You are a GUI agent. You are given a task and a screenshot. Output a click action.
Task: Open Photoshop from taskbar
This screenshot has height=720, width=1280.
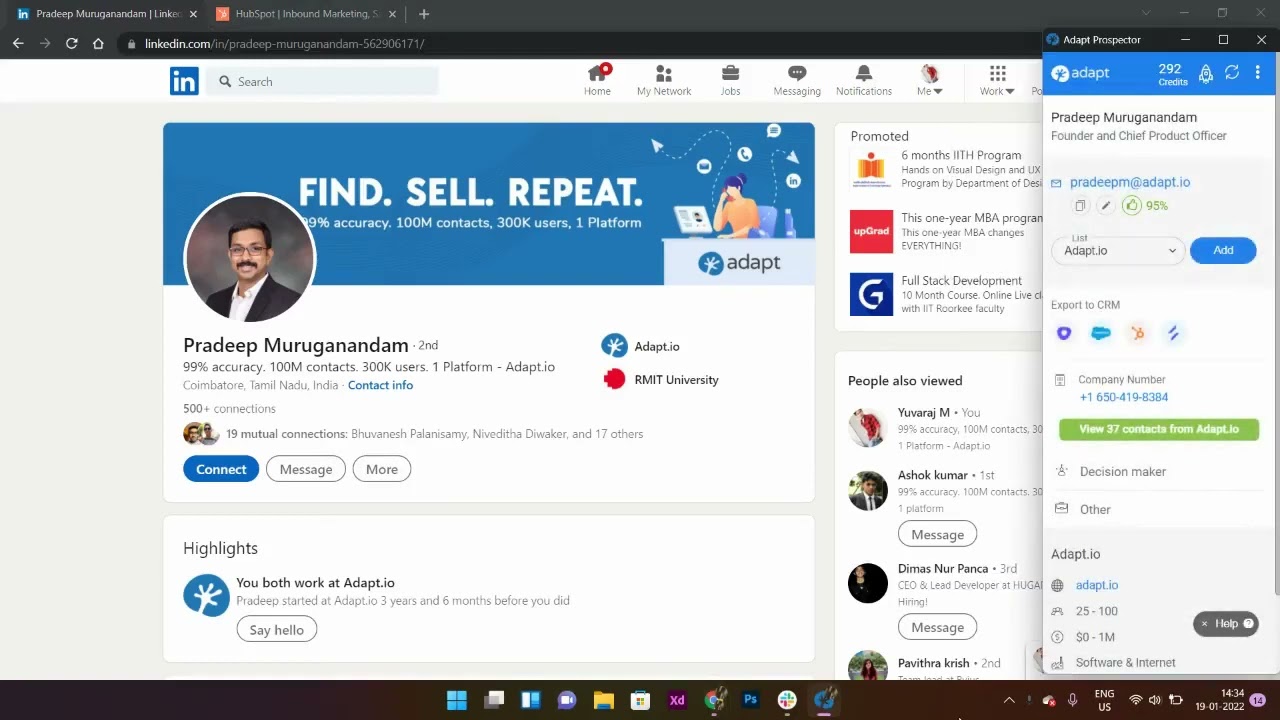pyautogui.click(x=750, y=700)
